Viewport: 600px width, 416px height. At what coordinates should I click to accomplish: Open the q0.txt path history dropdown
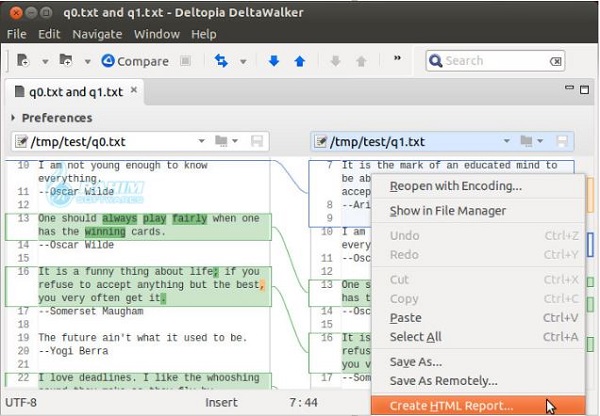[201, 141]
